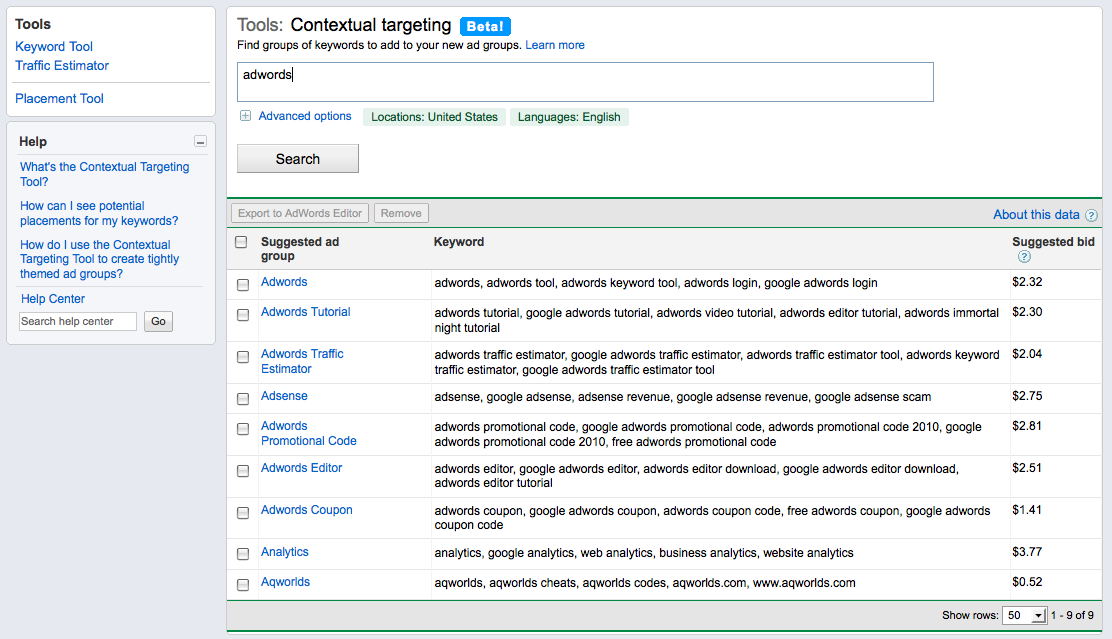Click the Suggested bid help question mark

[1024, 257]
